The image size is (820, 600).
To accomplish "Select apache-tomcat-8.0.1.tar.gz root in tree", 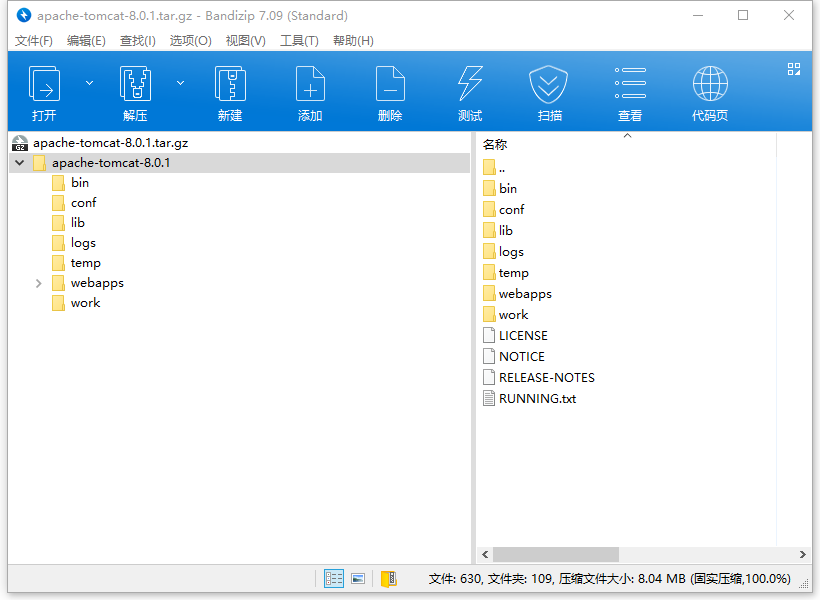I will click(x=110, y=143).
